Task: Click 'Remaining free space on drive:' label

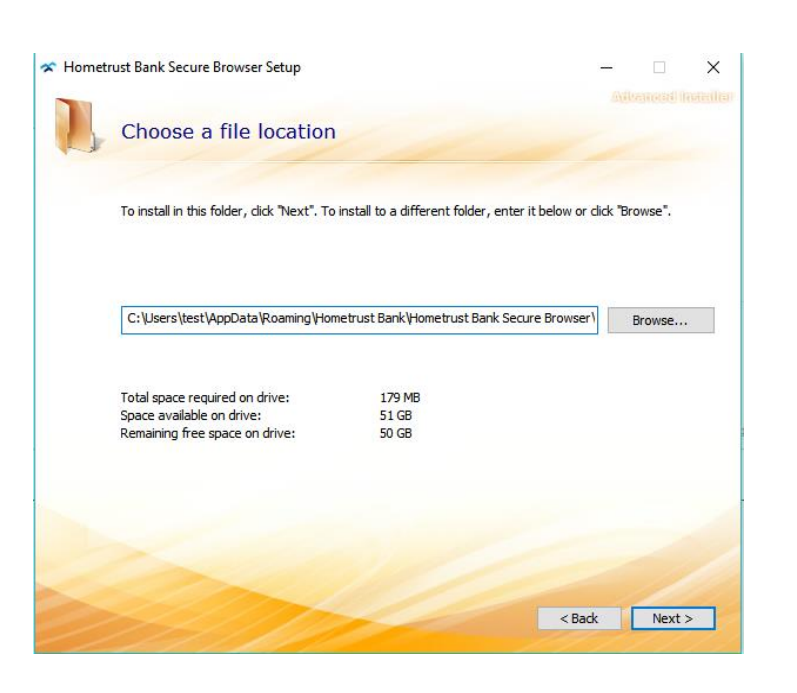Action: (207, 433)
